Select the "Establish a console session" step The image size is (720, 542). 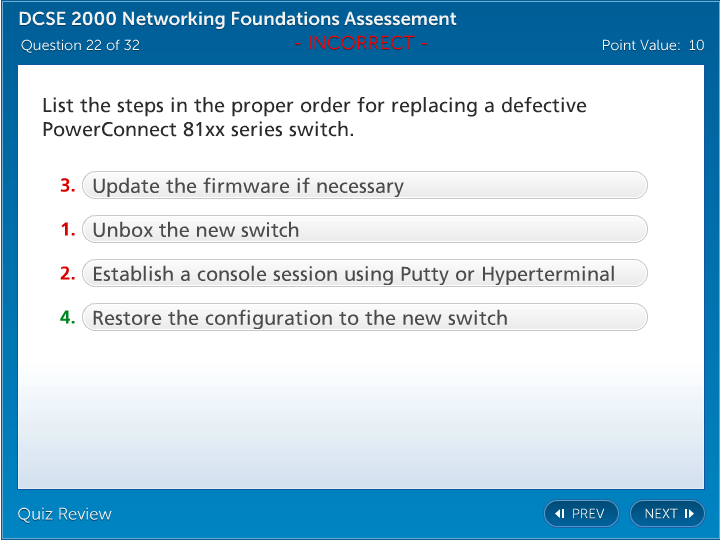tap(364, 274)
